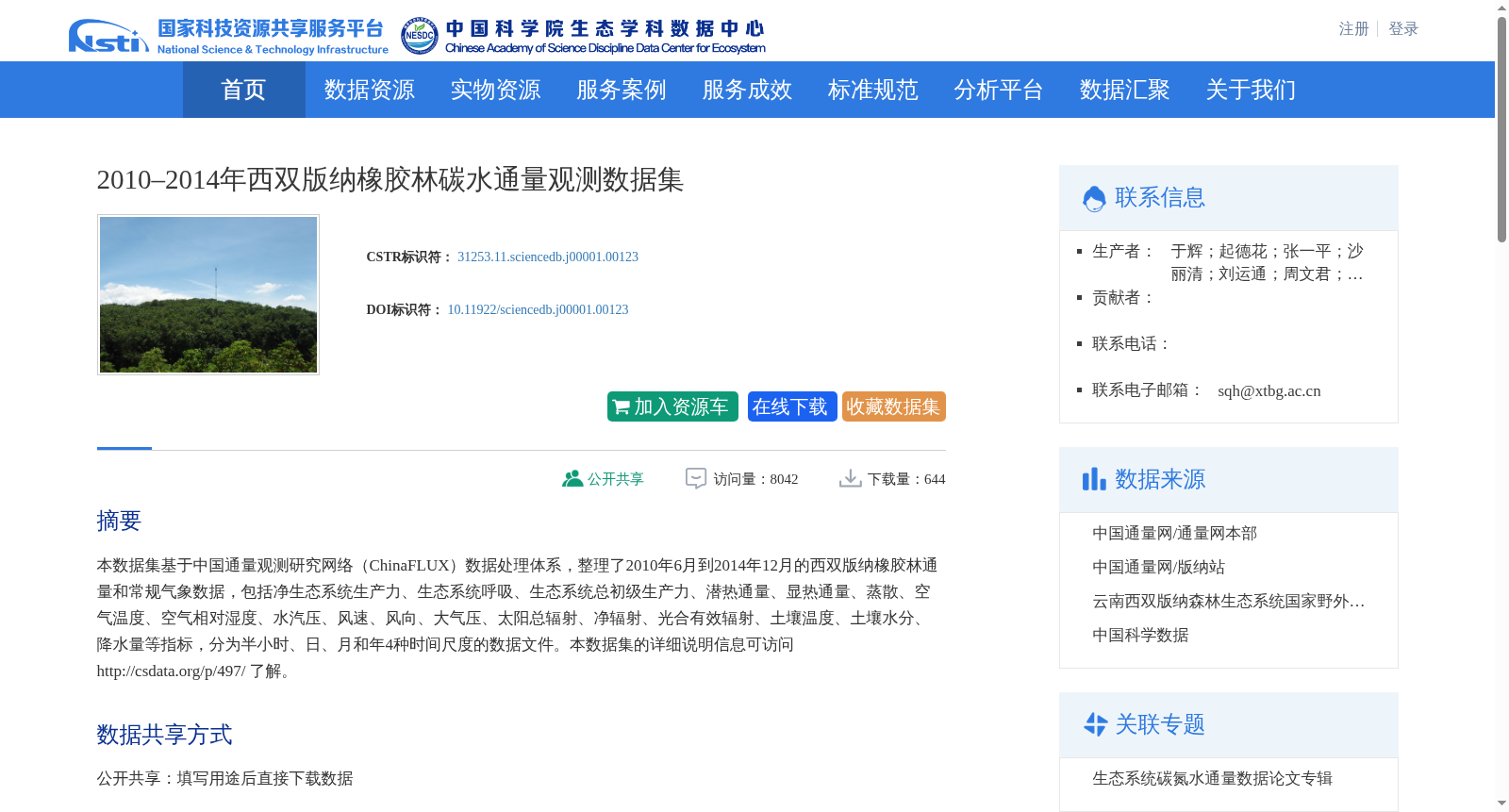Click the 注册 register link

(1353, 28)
